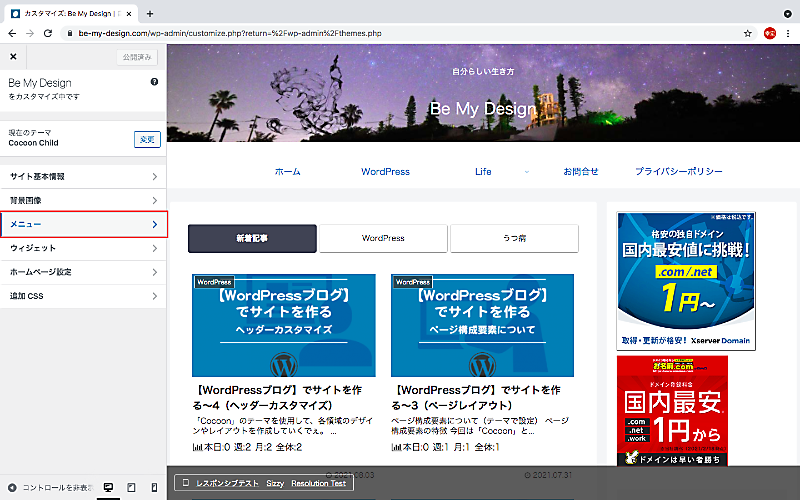This screenshot has width=800, height=500.
Task: Close the WordPress Customizer panel
Action: point(13,57)
